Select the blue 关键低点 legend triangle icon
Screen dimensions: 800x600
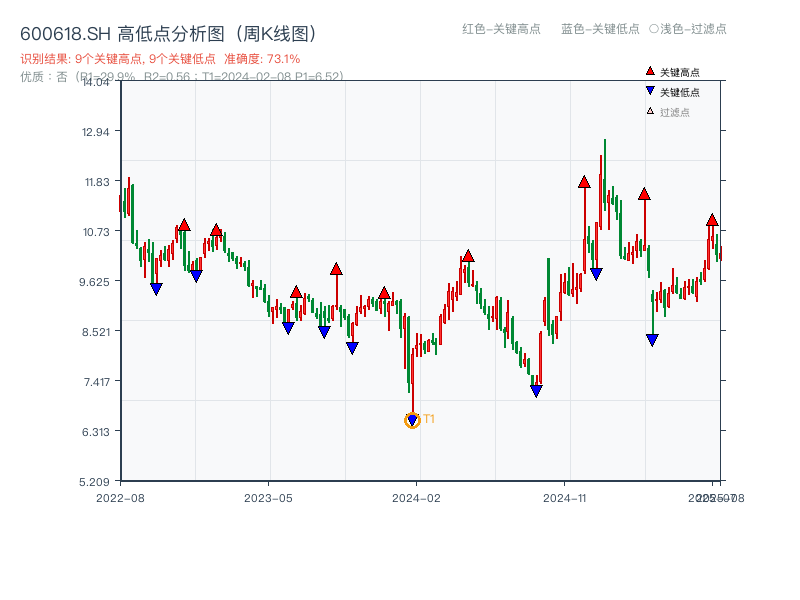pos(648,89)
